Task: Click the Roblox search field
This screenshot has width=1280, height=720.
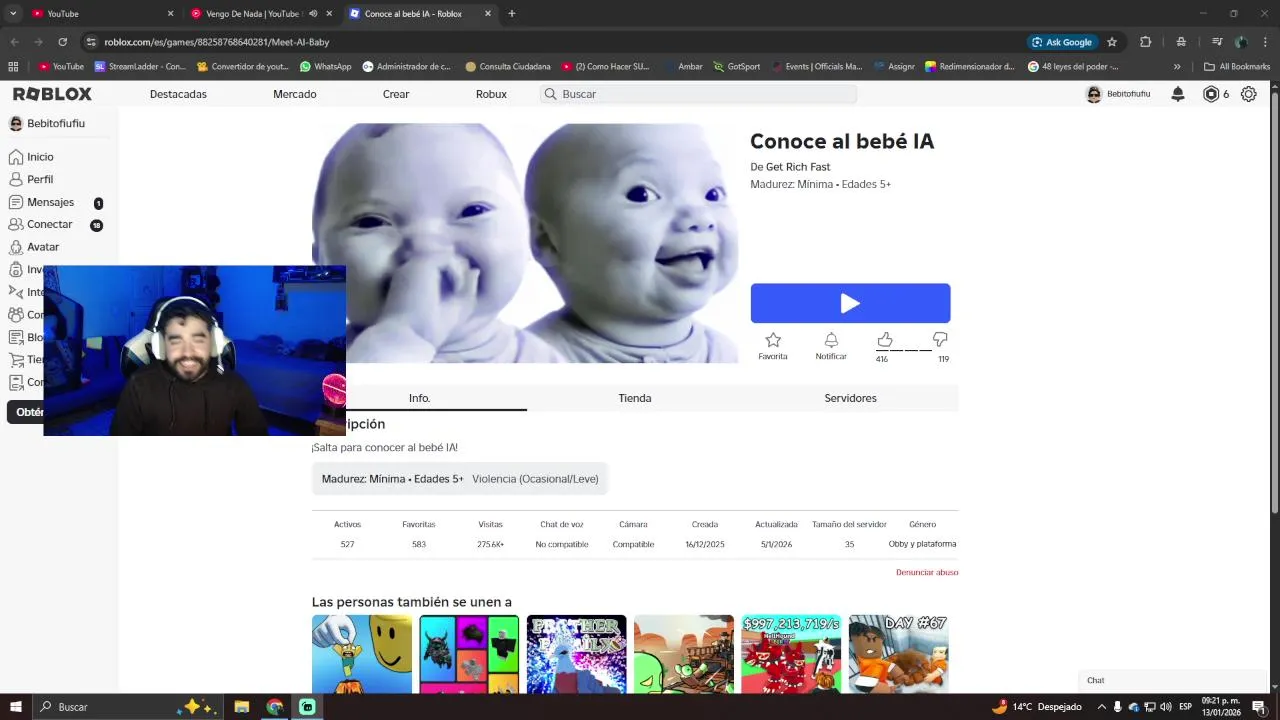Action: [x=698, y=94]
